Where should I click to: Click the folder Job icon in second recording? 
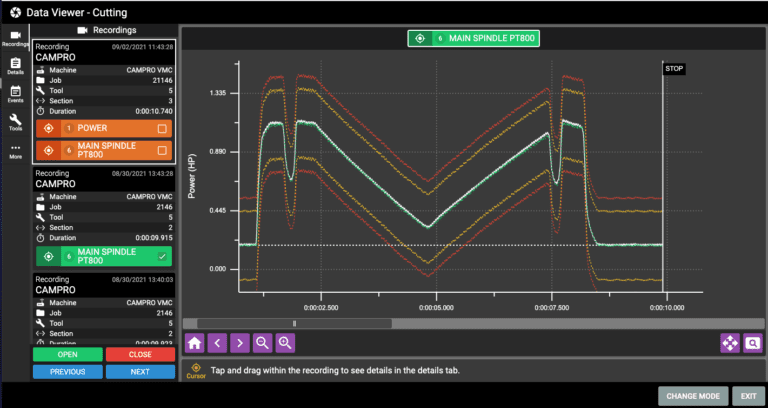41,207
